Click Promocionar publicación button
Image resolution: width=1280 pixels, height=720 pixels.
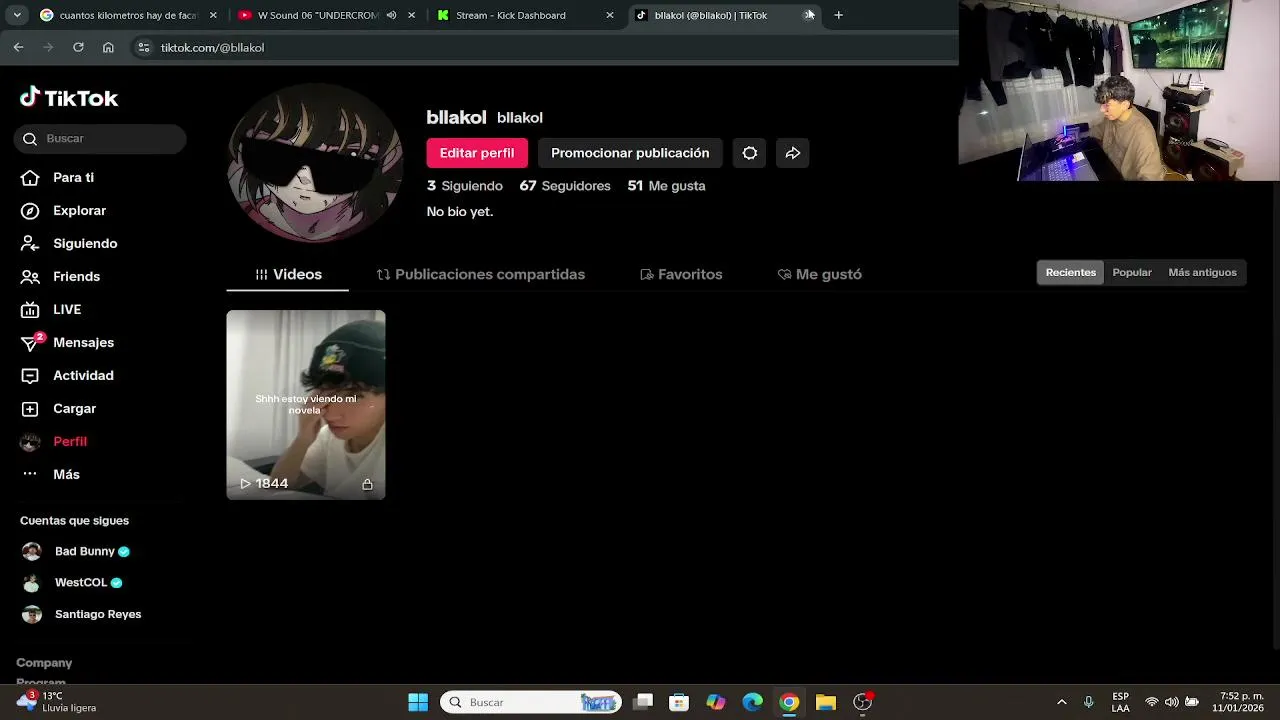point(630,153)
